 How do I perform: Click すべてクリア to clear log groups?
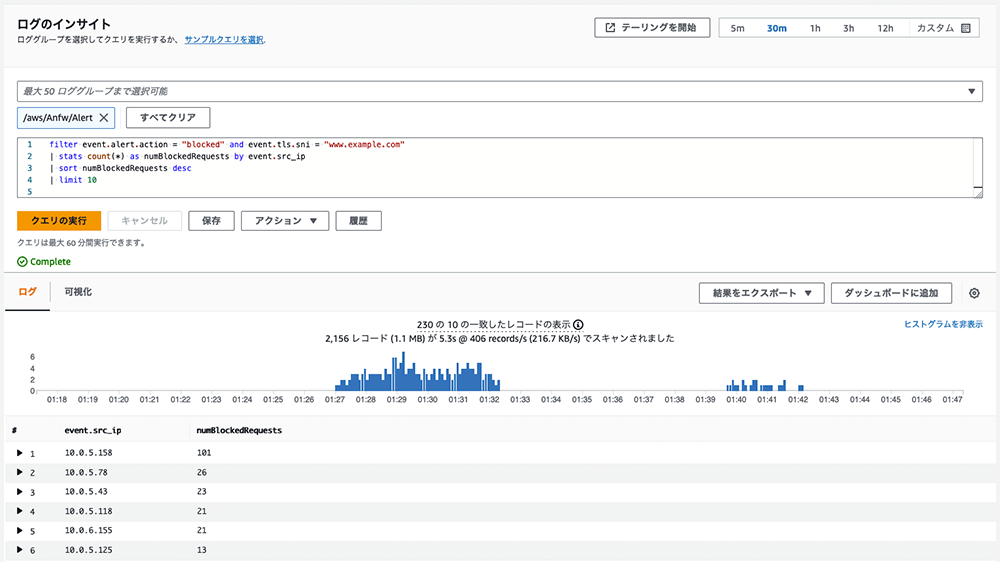tap(168, 117)
